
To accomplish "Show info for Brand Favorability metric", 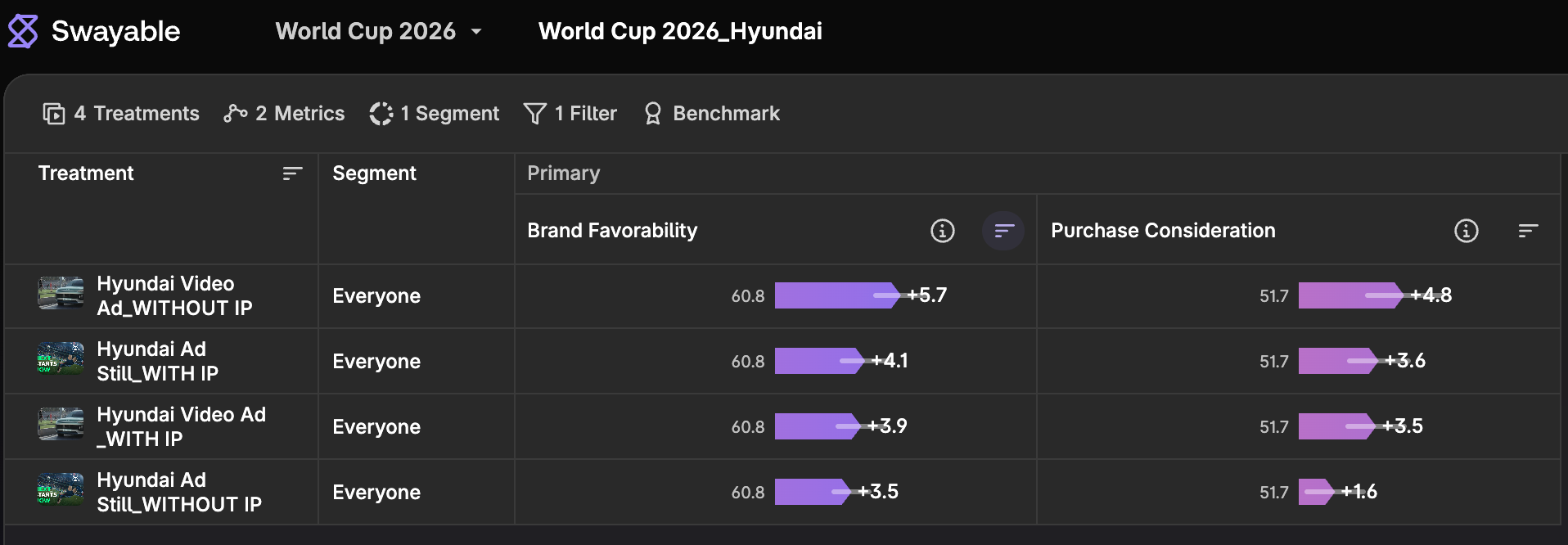I will pos(943,231).
